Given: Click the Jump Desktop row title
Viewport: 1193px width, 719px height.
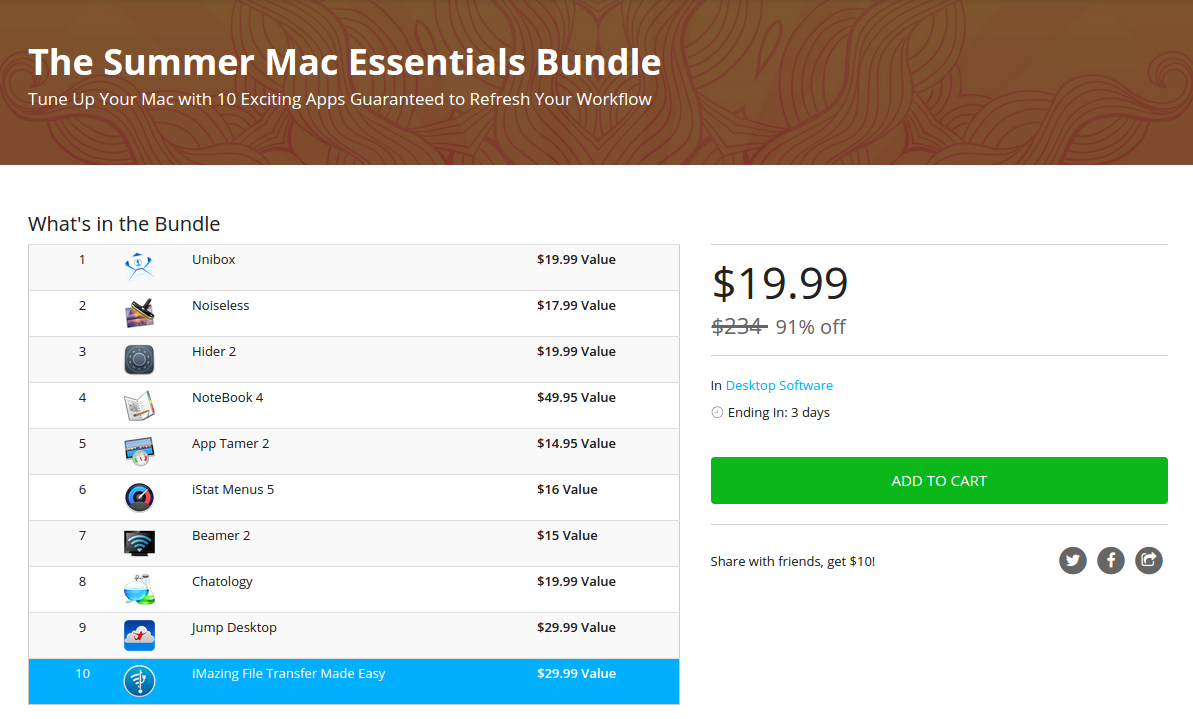Looking at the screenshot, I should 234,628.
